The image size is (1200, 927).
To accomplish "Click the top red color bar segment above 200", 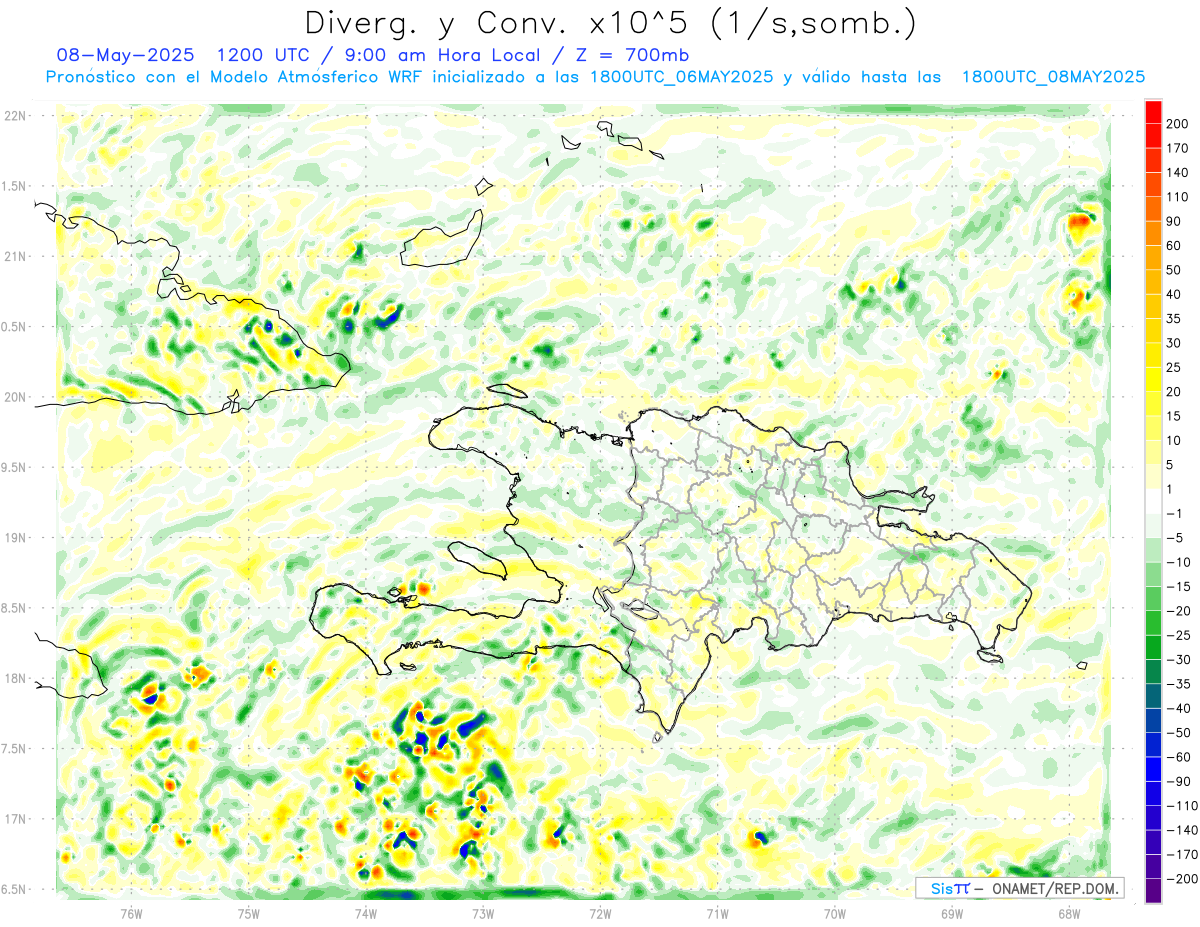I will 1153,112.
